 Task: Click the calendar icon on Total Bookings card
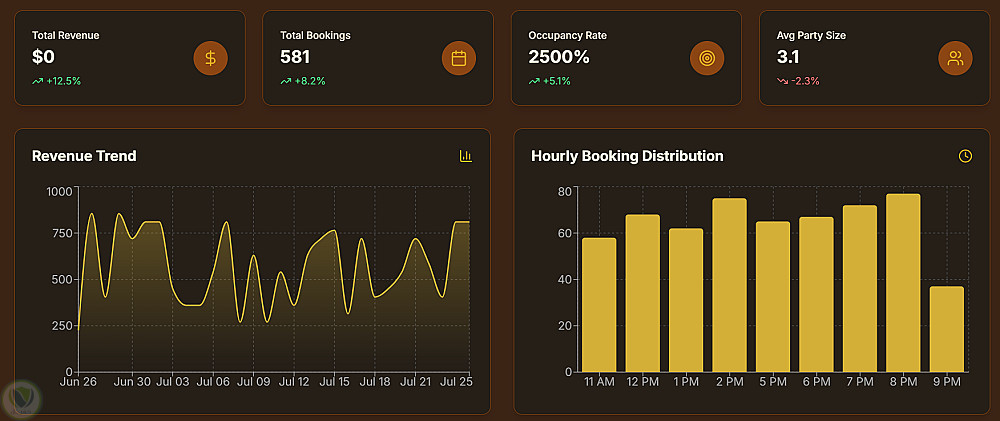click(x=459, y=59)
